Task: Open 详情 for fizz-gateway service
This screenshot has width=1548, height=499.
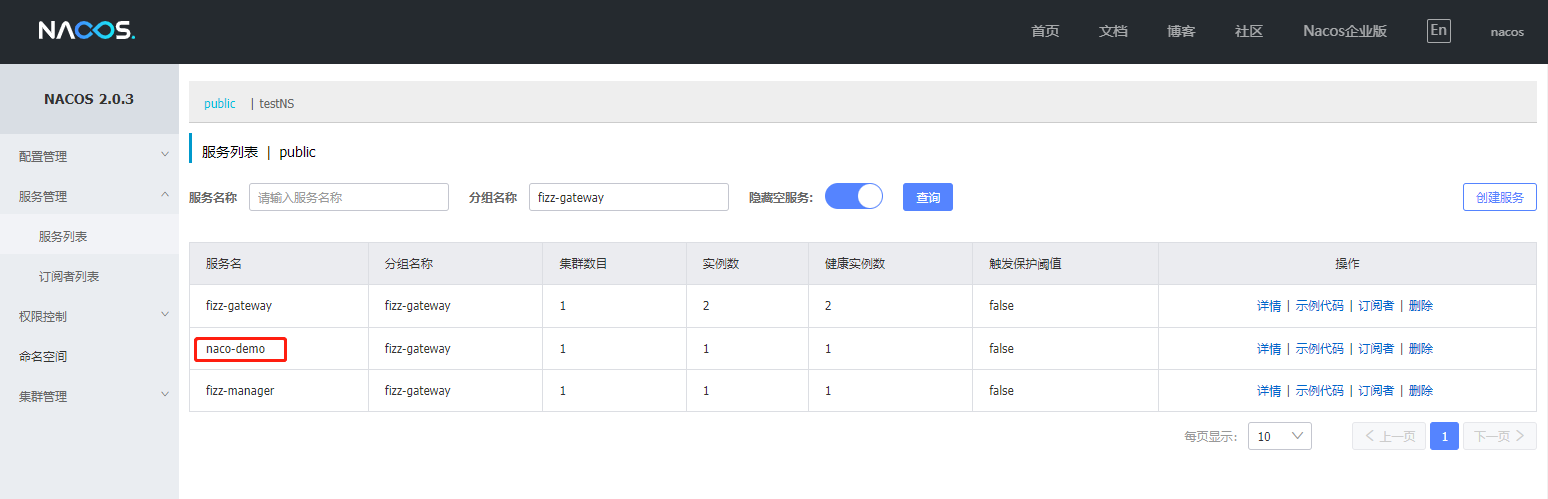Action: click(x=1268, y=306)
